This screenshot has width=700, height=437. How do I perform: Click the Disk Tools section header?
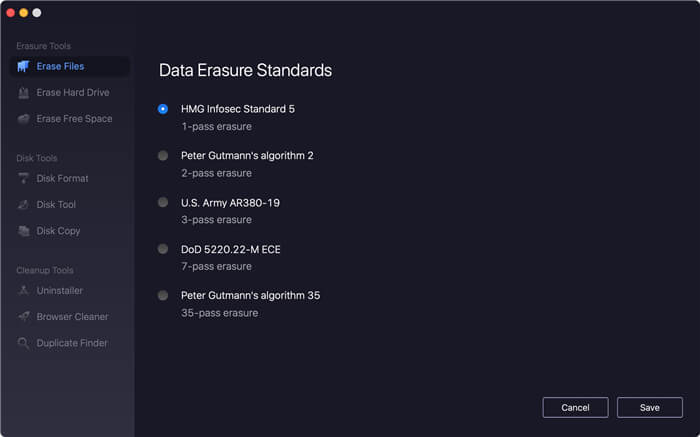37,158
